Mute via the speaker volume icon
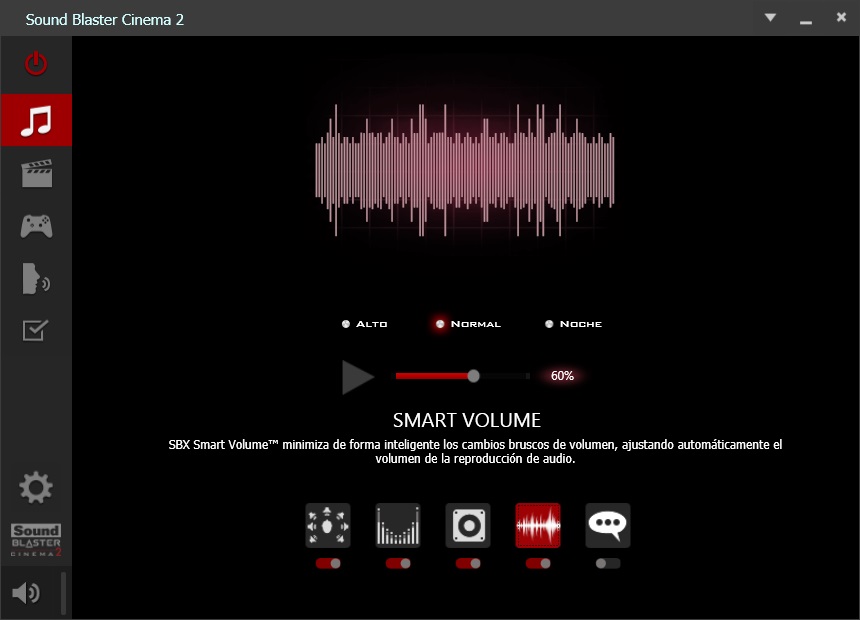 click(x=26, y=593)
